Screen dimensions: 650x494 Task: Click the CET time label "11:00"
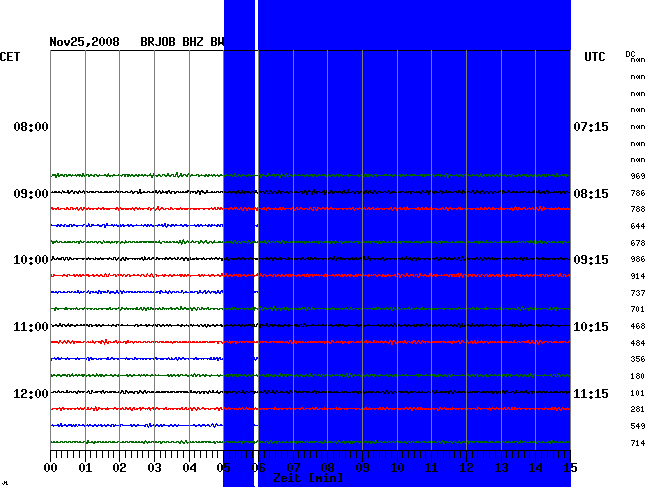click(31, 327)
